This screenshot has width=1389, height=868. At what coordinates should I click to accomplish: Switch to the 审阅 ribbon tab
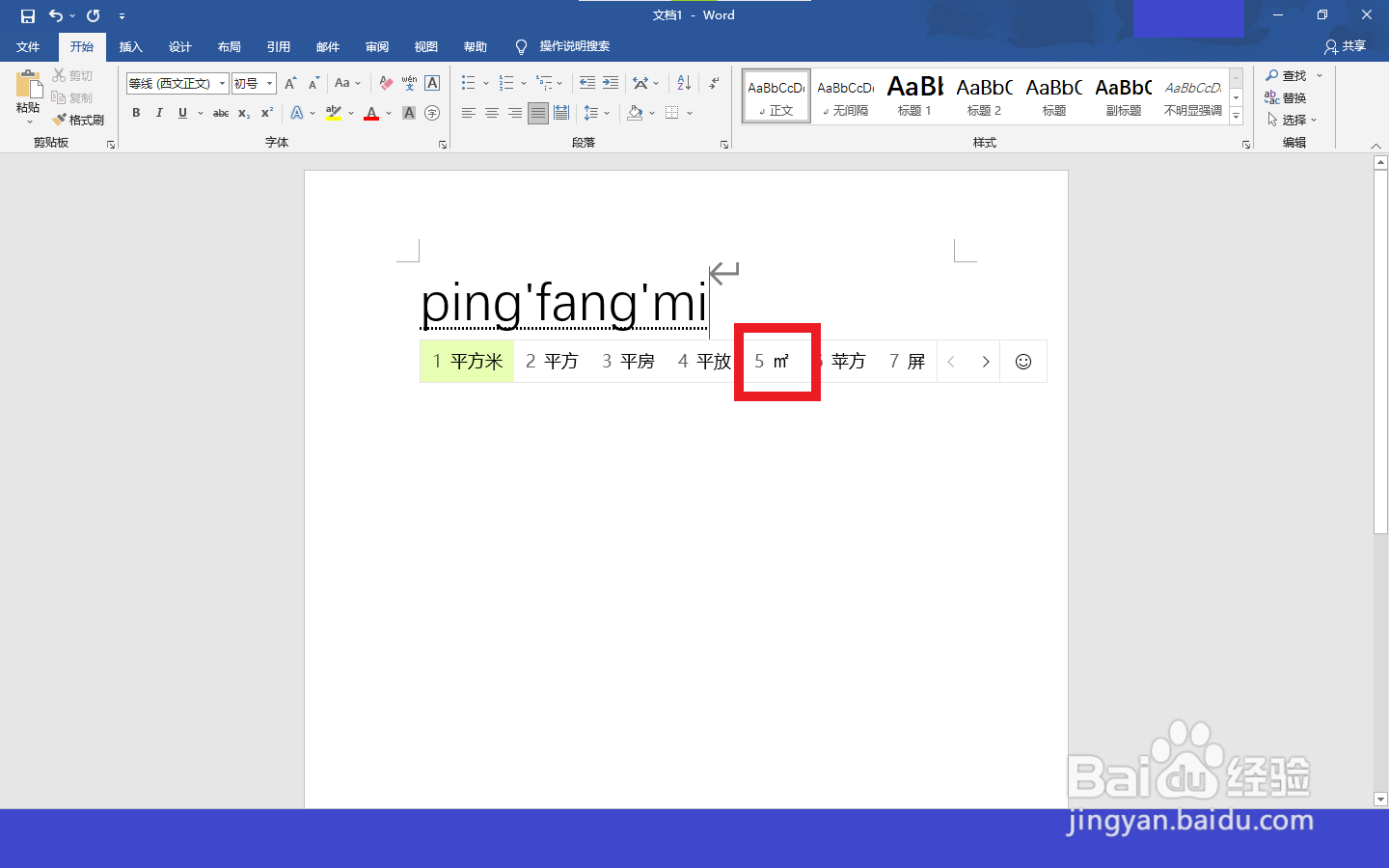click(x=376, y=46)
